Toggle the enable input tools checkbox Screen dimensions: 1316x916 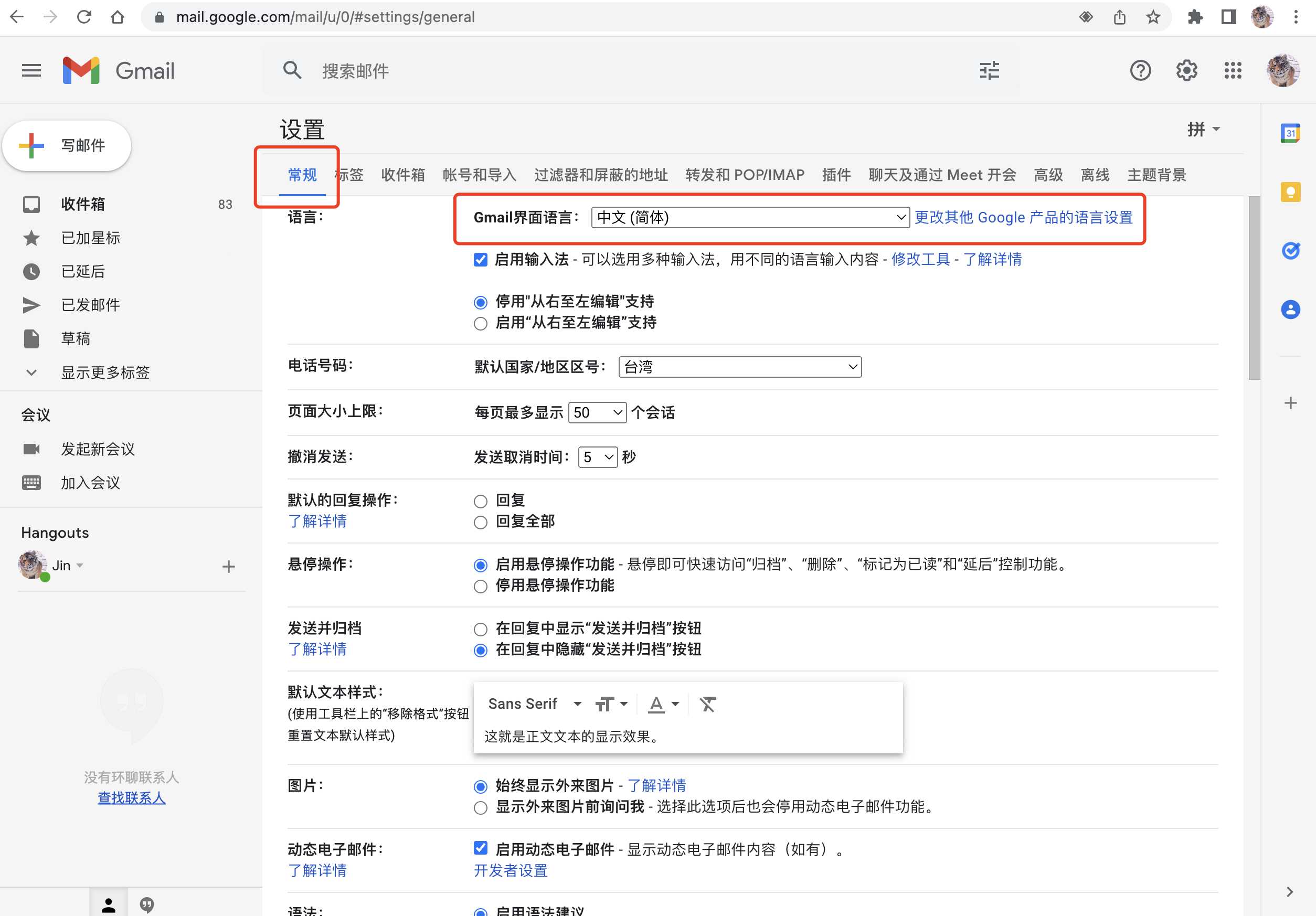(x=480, y=260)
